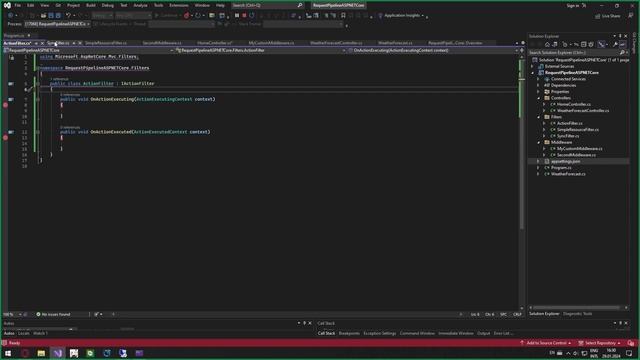Screen dimensions: 640x360
Task: Select Program.cs in Solution Explorer
Action: (x=561, y=167)
